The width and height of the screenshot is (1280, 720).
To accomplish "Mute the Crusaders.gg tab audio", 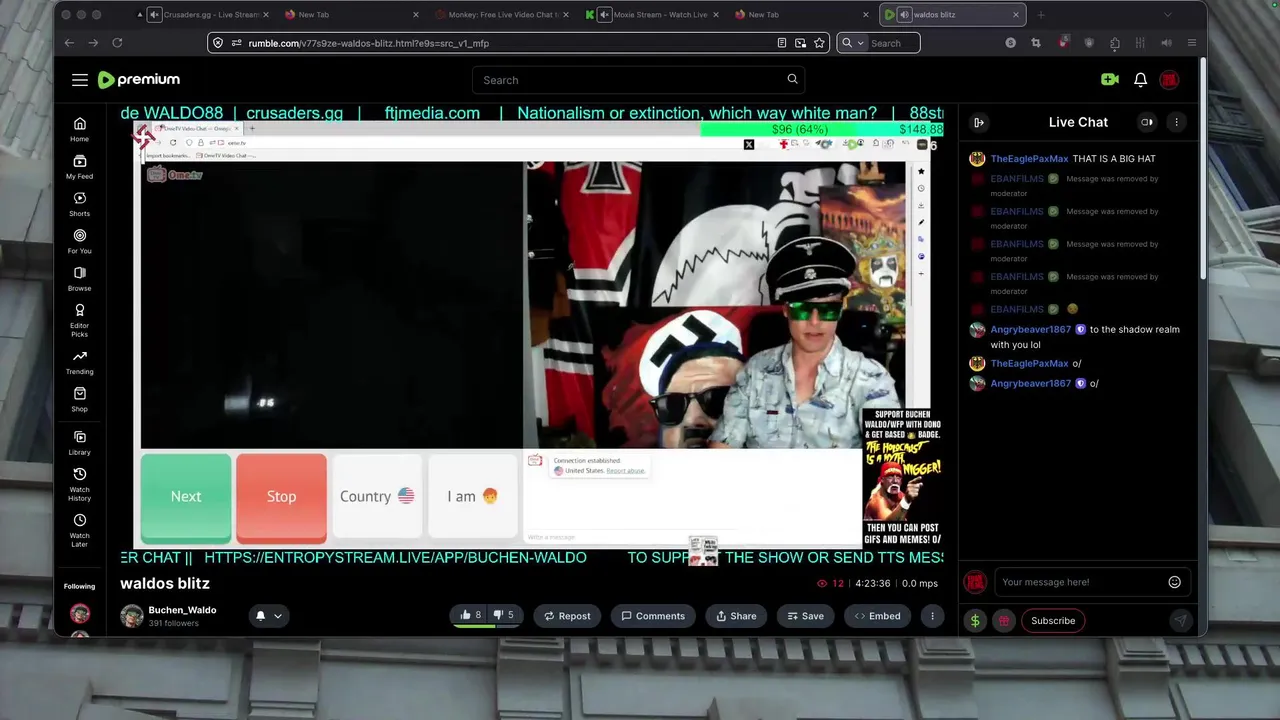I will pyautogui.click(x=154, y=15).
